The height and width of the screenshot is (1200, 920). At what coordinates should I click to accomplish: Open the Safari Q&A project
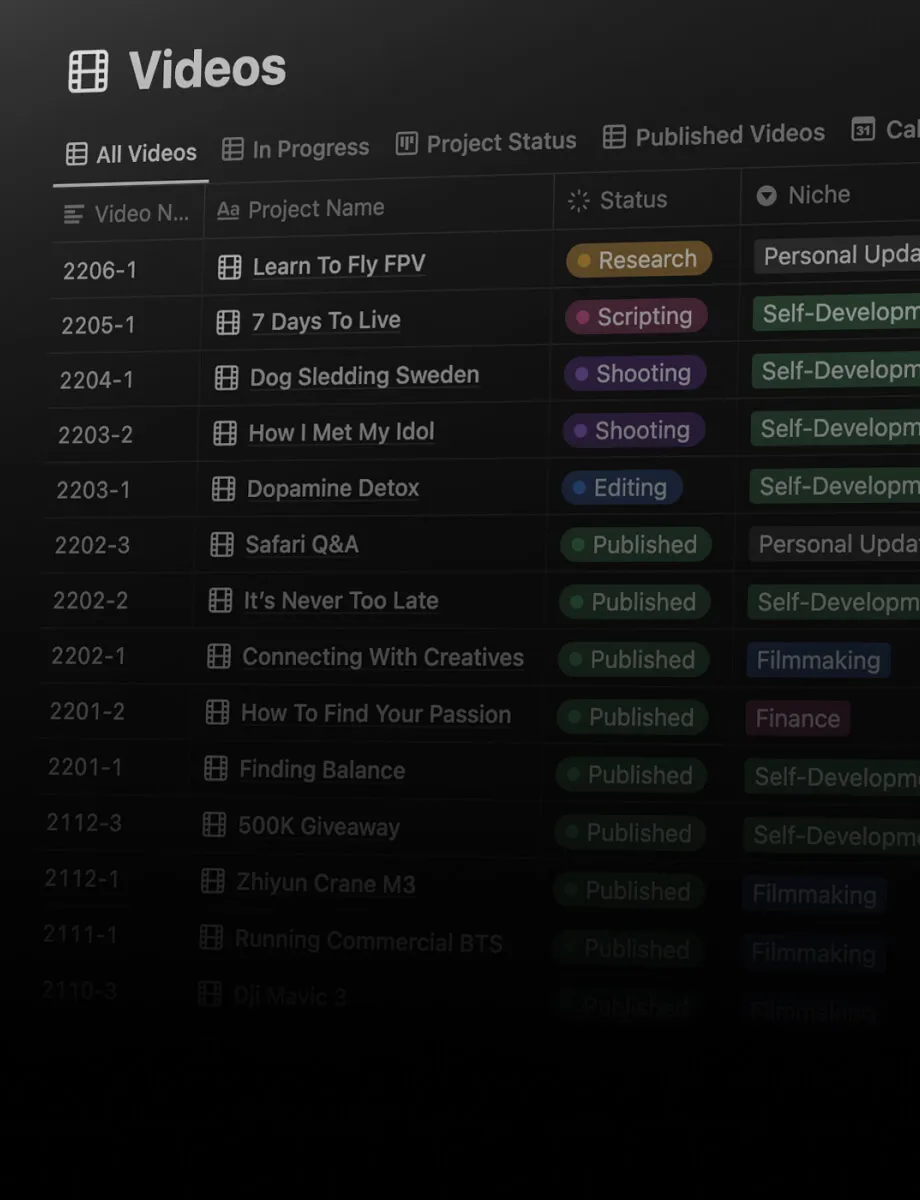click(302, 545)
